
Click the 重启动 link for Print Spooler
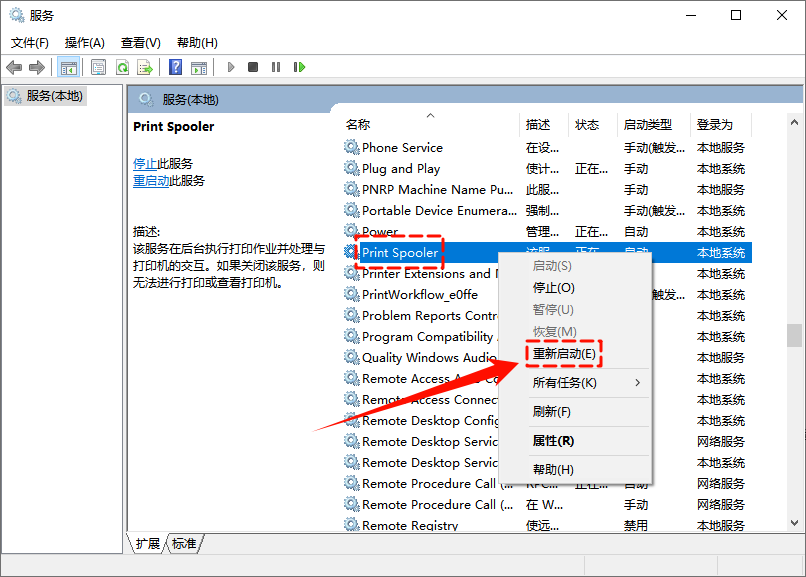pos(151,181)
